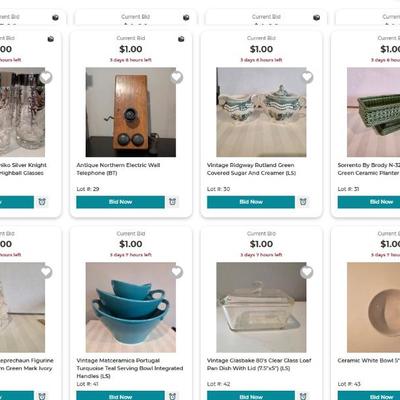Open Vintage Glasbake Clear Glass Loaf Pan title
Screen dimensions: 400x400
click(x=259, y=364)
